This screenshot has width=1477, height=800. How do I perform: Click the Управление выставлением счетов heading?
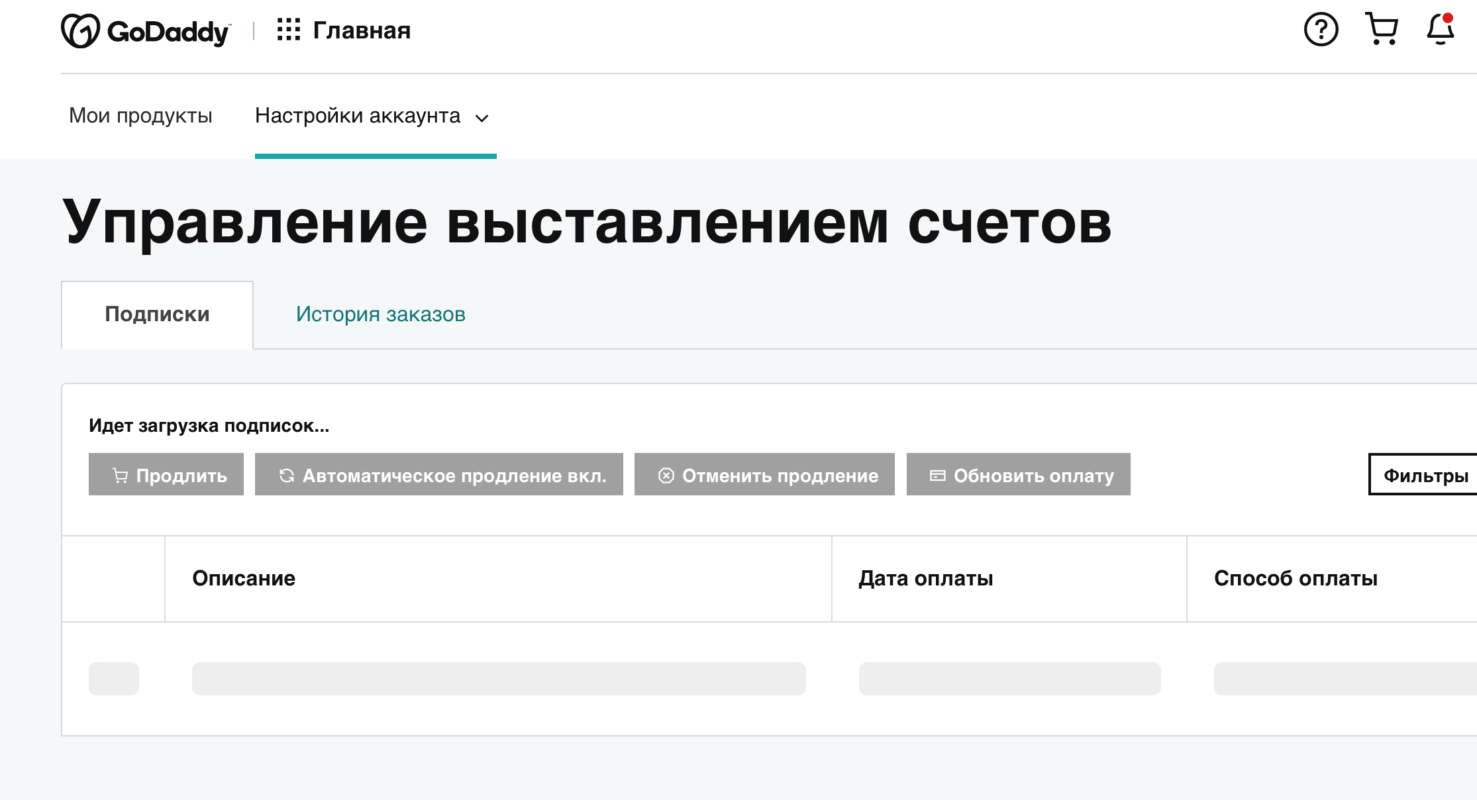588,223
